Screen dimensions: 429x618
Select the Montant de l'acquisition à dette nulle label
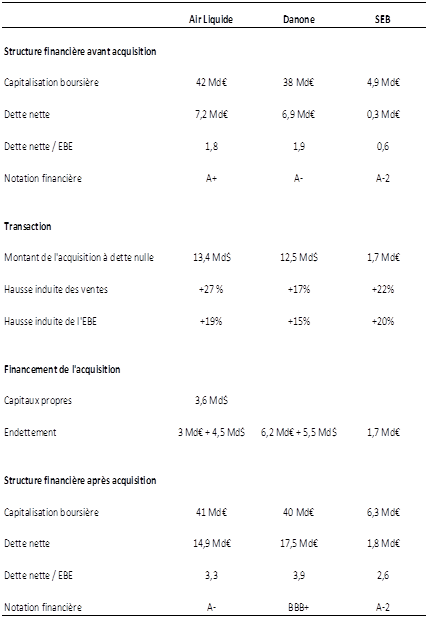(79, 257)
